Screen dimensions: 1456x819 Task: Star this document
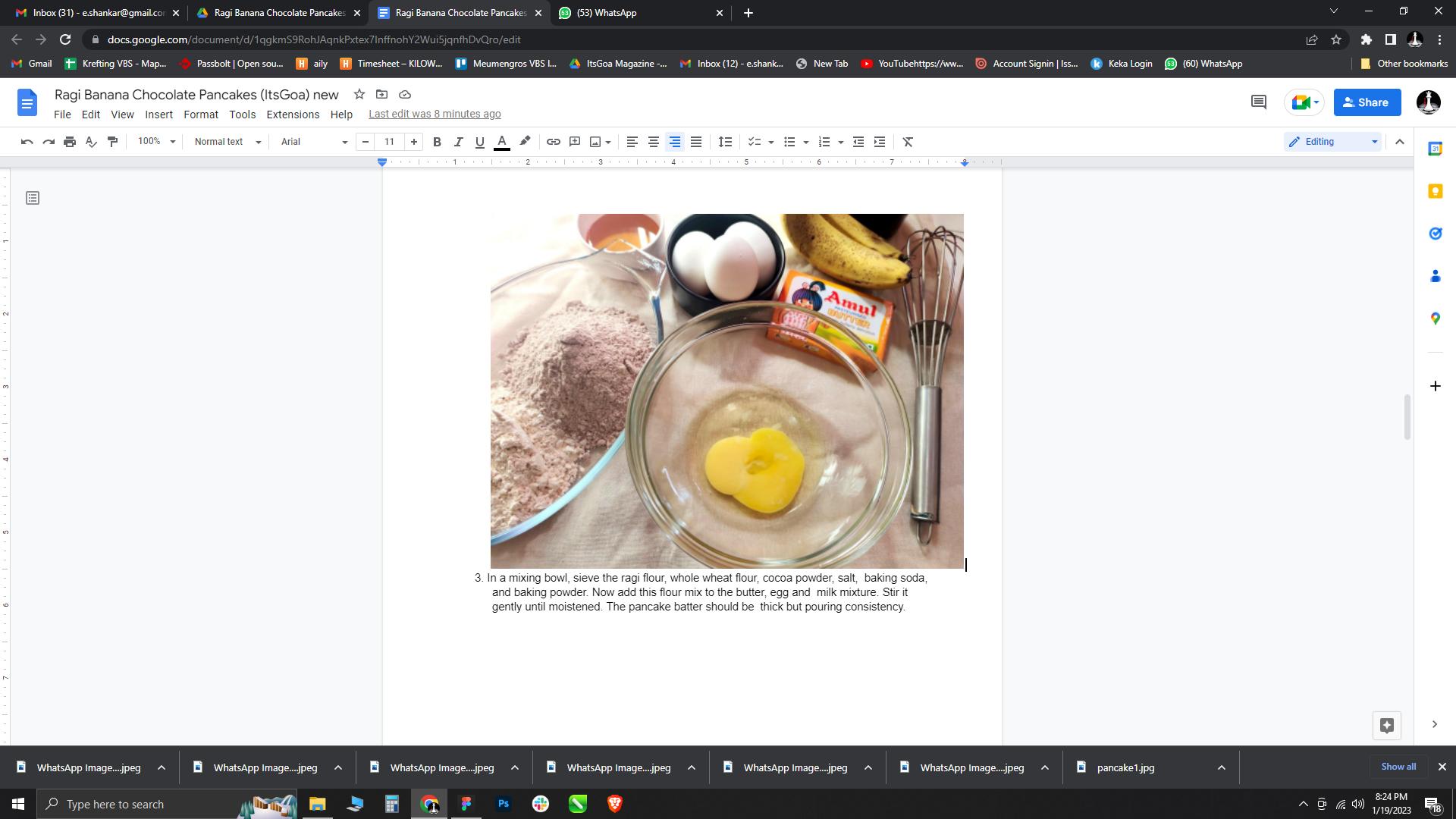click(359, 94)
